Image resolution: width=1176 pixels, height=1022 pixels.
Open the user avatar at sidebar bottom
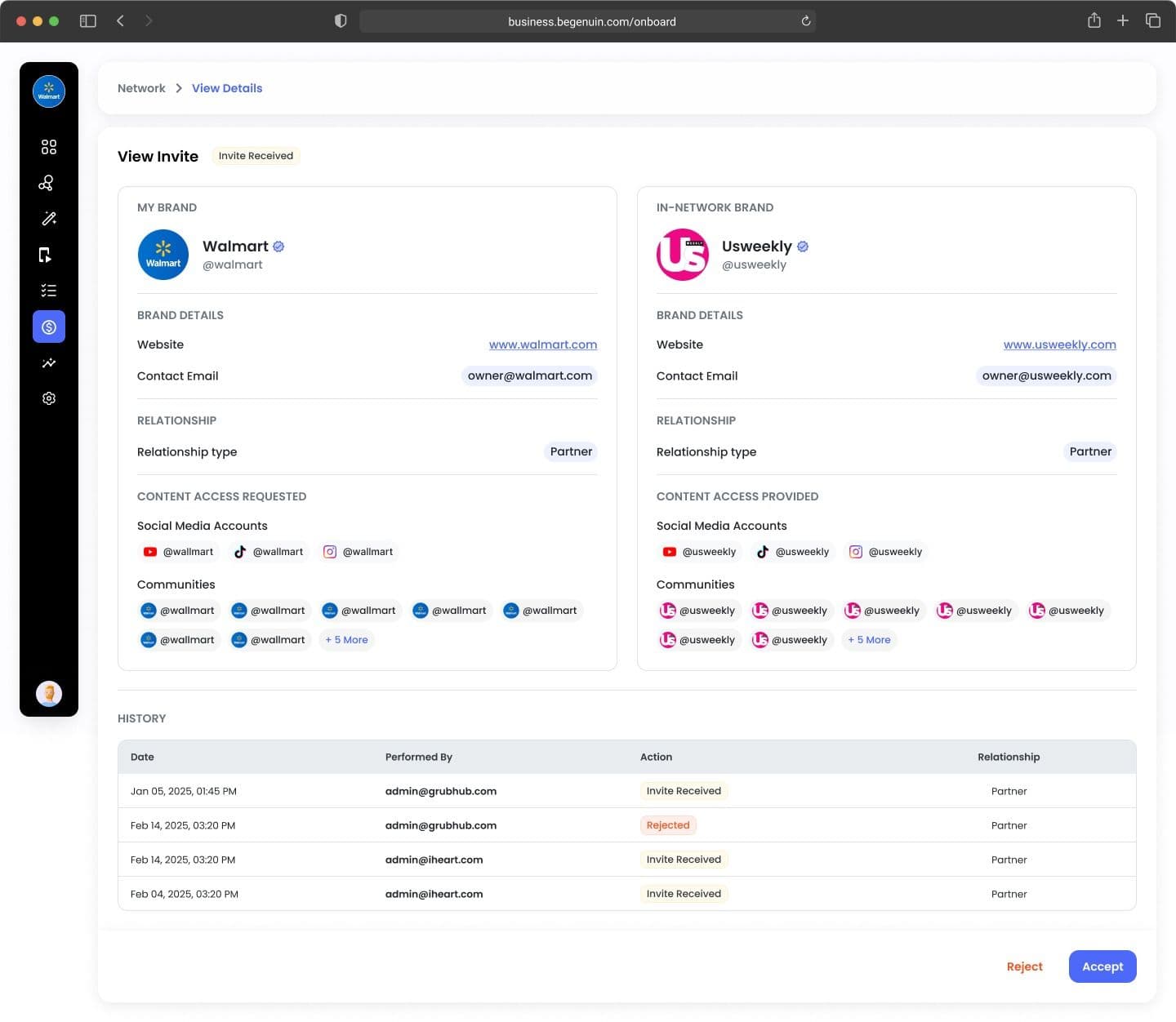(x=49, y=694)
